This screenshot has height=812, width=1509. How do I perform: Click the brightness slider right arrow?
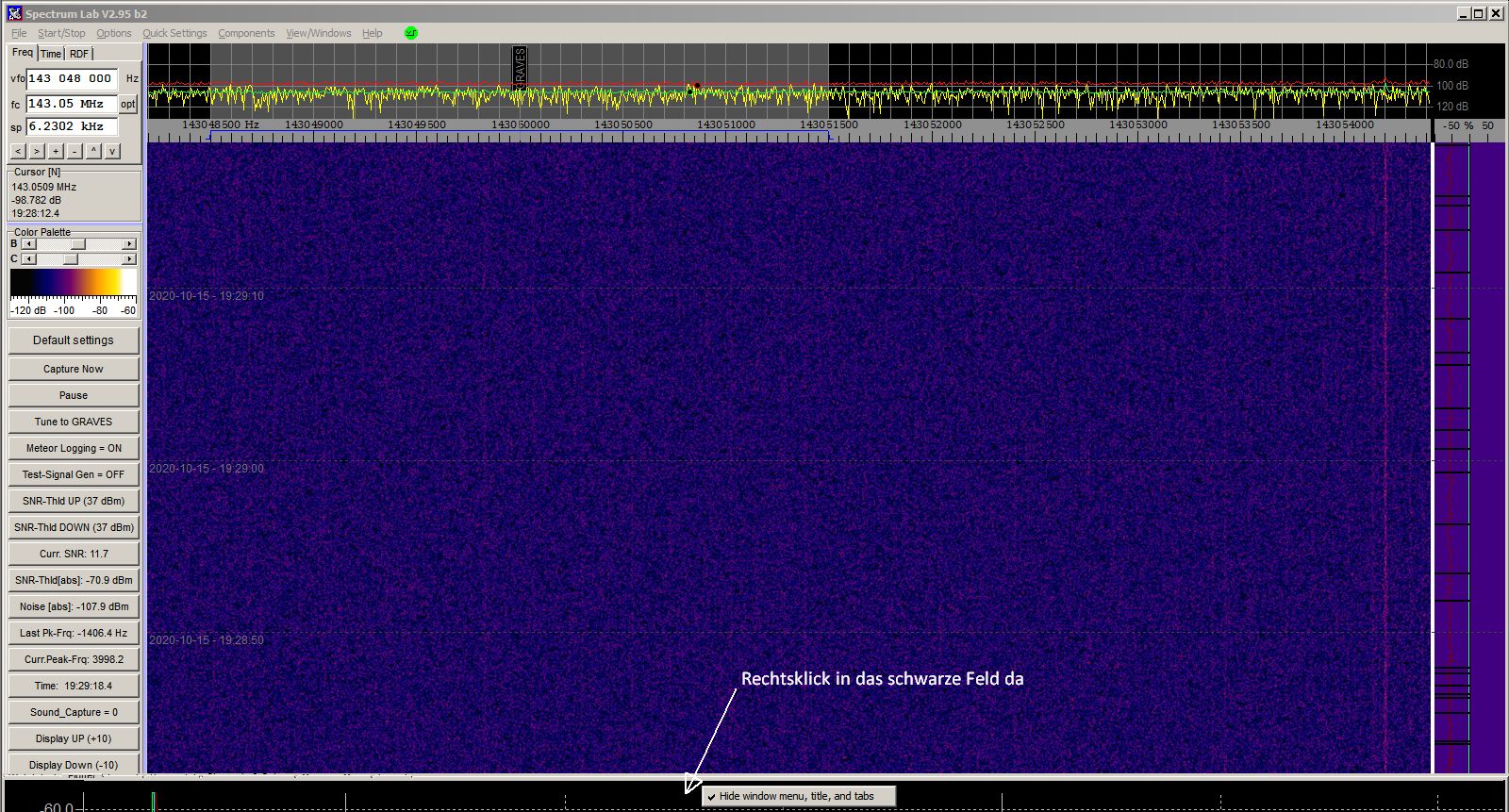point(129,244)
